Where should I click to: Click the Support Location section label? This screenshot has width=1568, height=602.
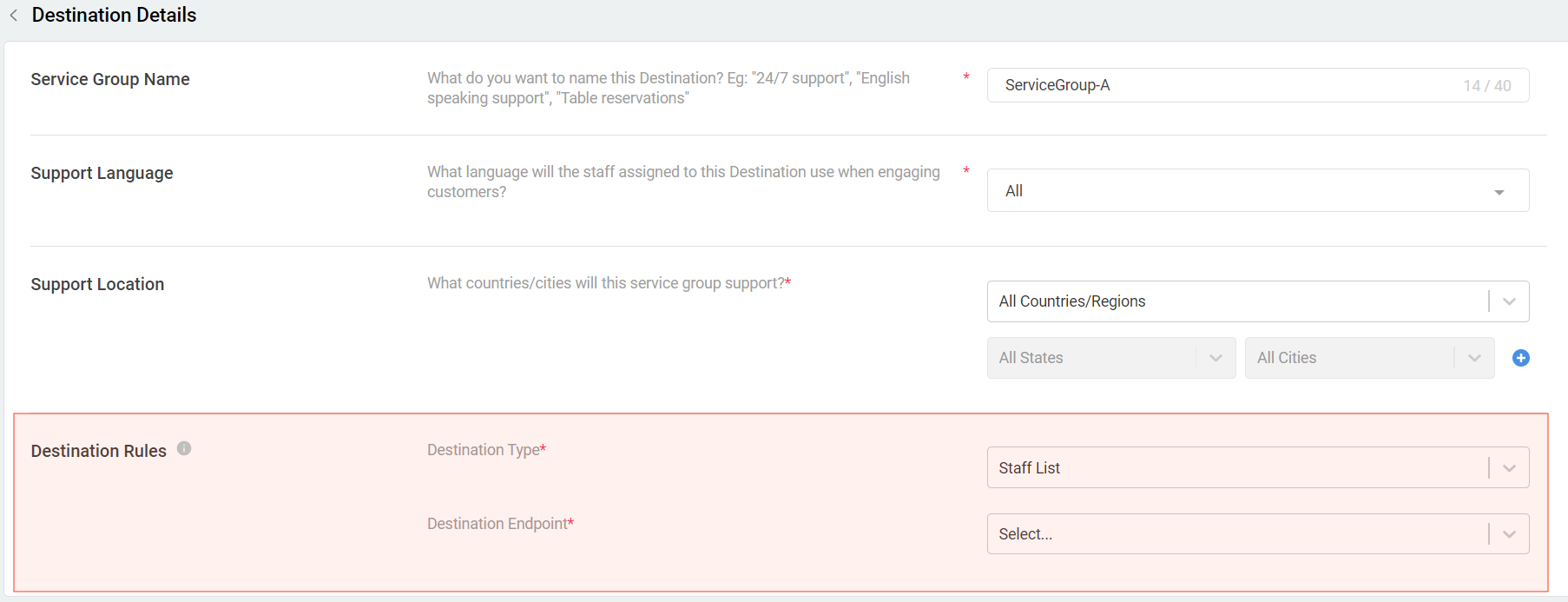[x=97, y=284]
